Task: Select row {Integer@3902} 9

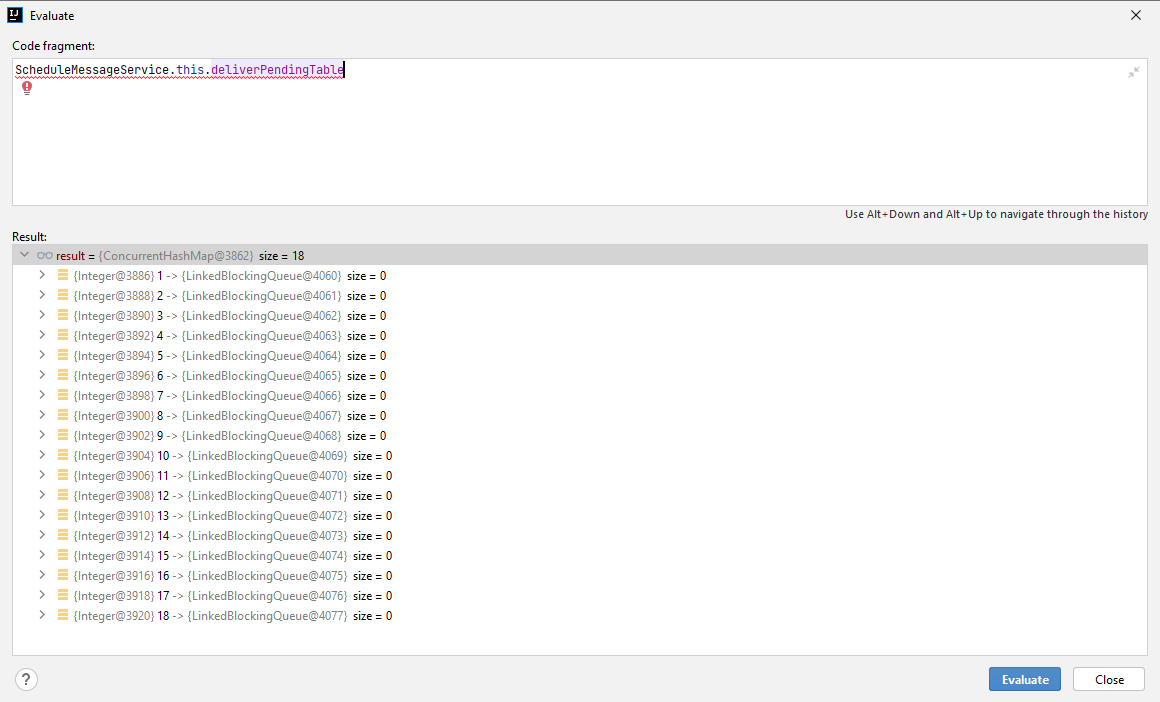Action: pyautogui.click(x=579, y=435)
